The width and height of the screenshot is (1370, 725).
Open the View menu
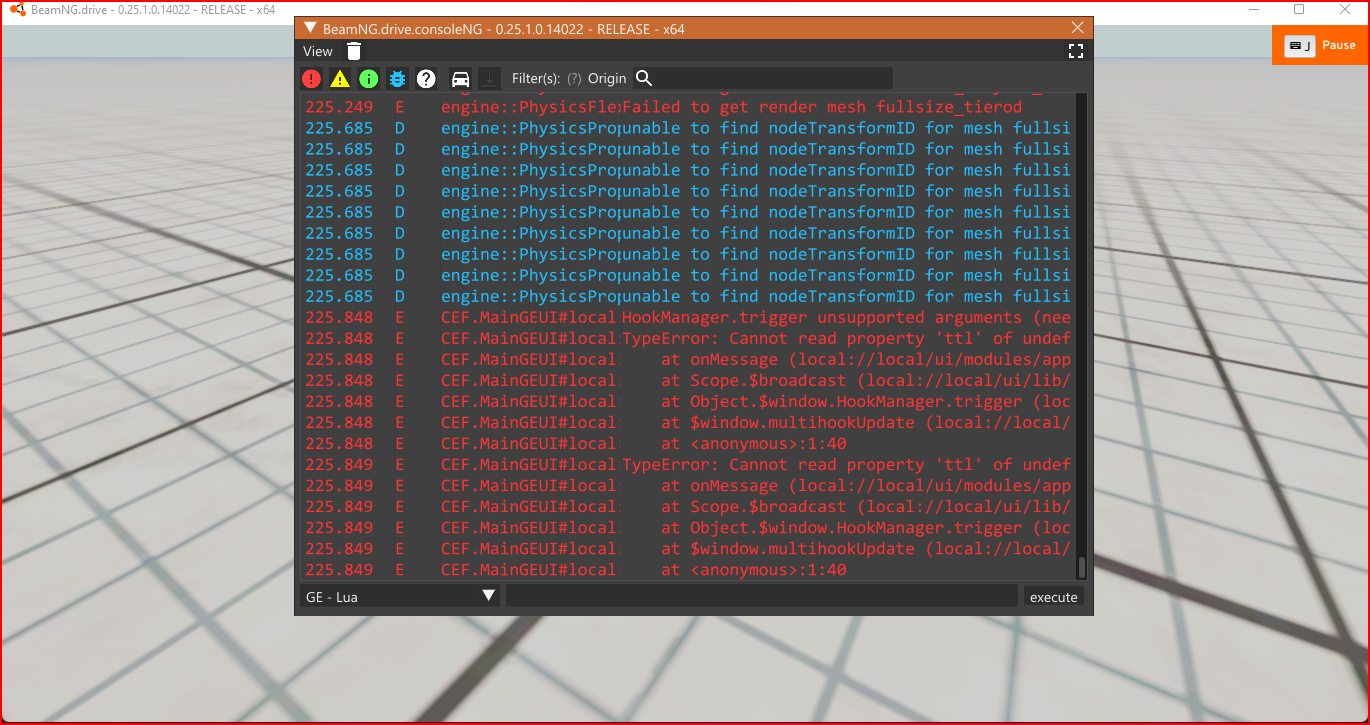318,51
